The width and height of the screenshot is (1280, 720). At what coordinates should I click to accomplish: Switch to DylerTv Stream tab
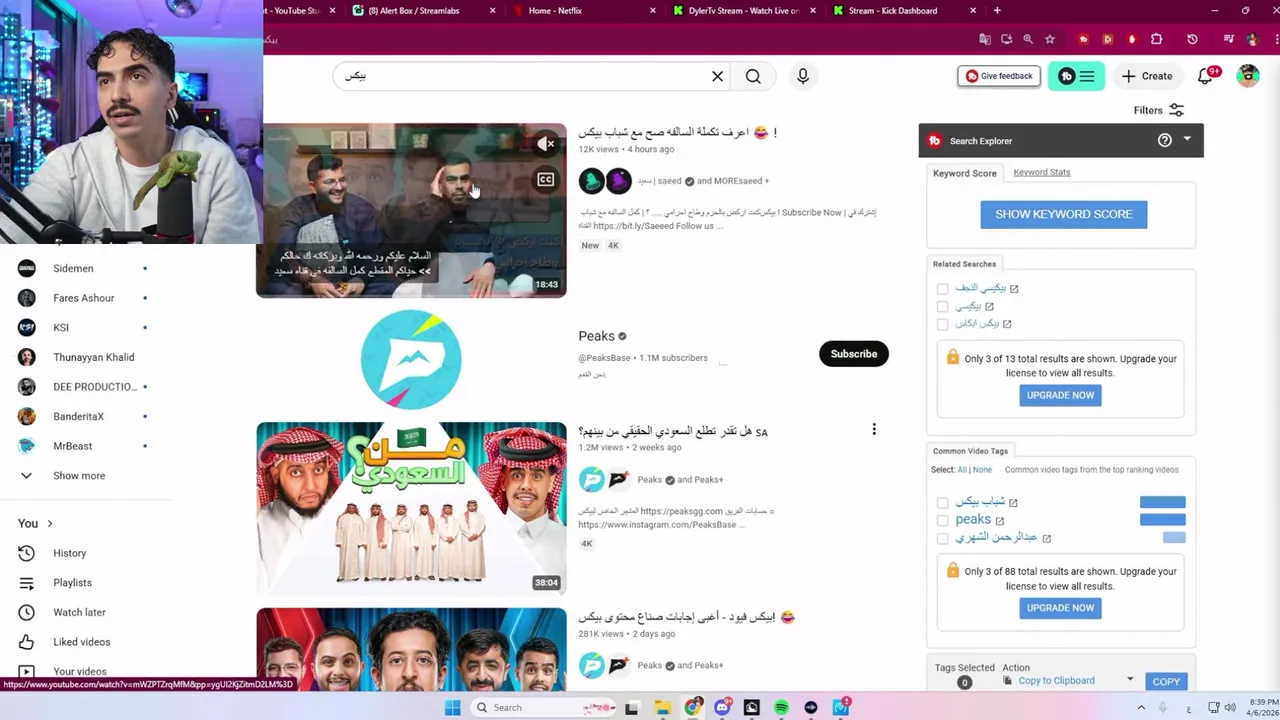743,11
